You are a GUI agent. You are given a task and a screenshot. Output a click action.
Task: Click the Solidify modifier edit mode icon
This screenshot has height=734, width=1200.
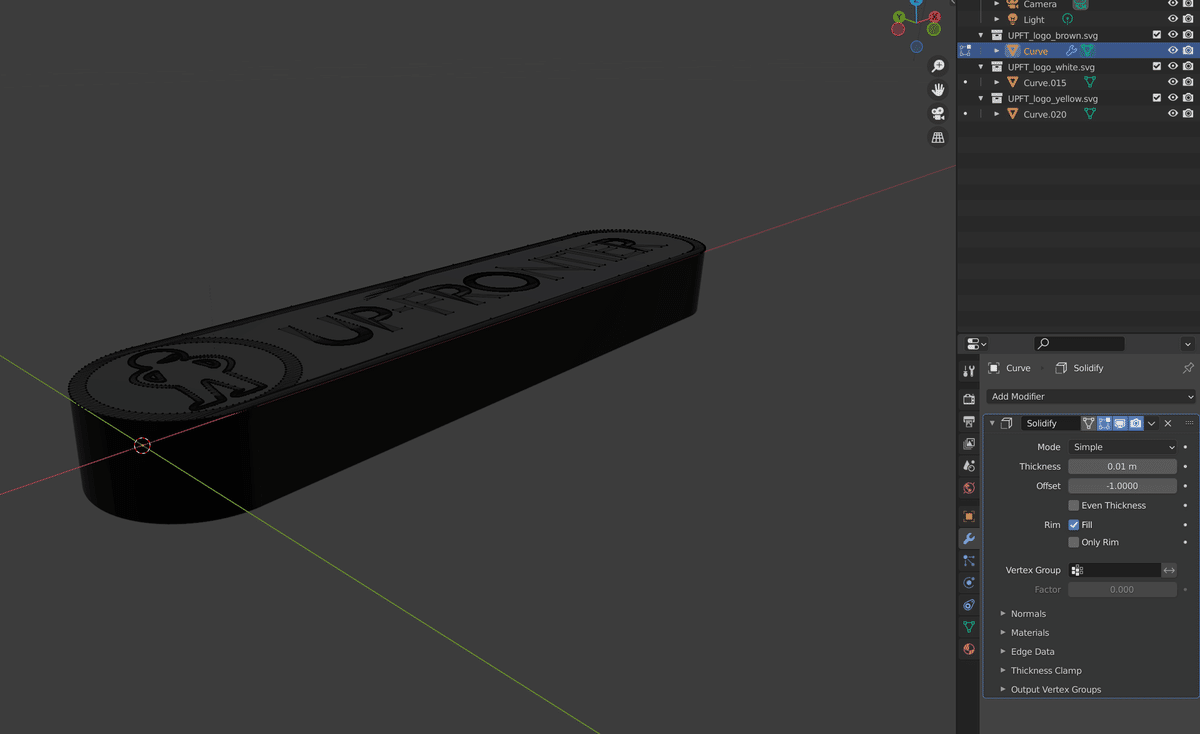tap(1104, 423)
